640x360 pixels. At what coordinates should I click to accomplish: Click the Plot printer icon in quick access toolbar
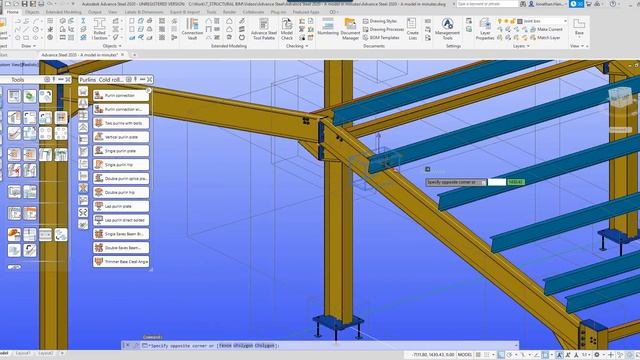(41, 4)
